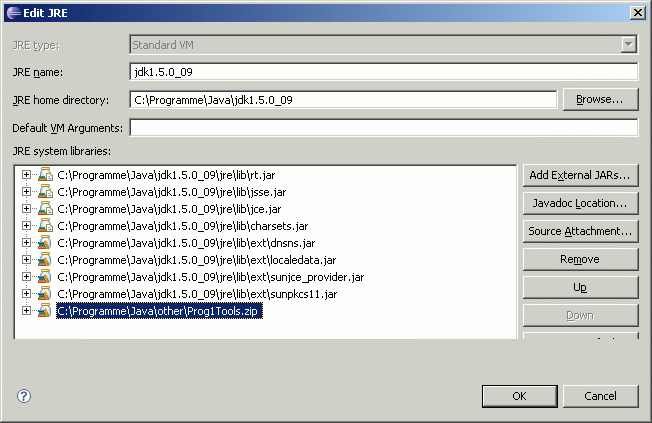This screenshot has height=423, width=652.
Task: Click the Source Attachment button
Action: click(580, 231)
